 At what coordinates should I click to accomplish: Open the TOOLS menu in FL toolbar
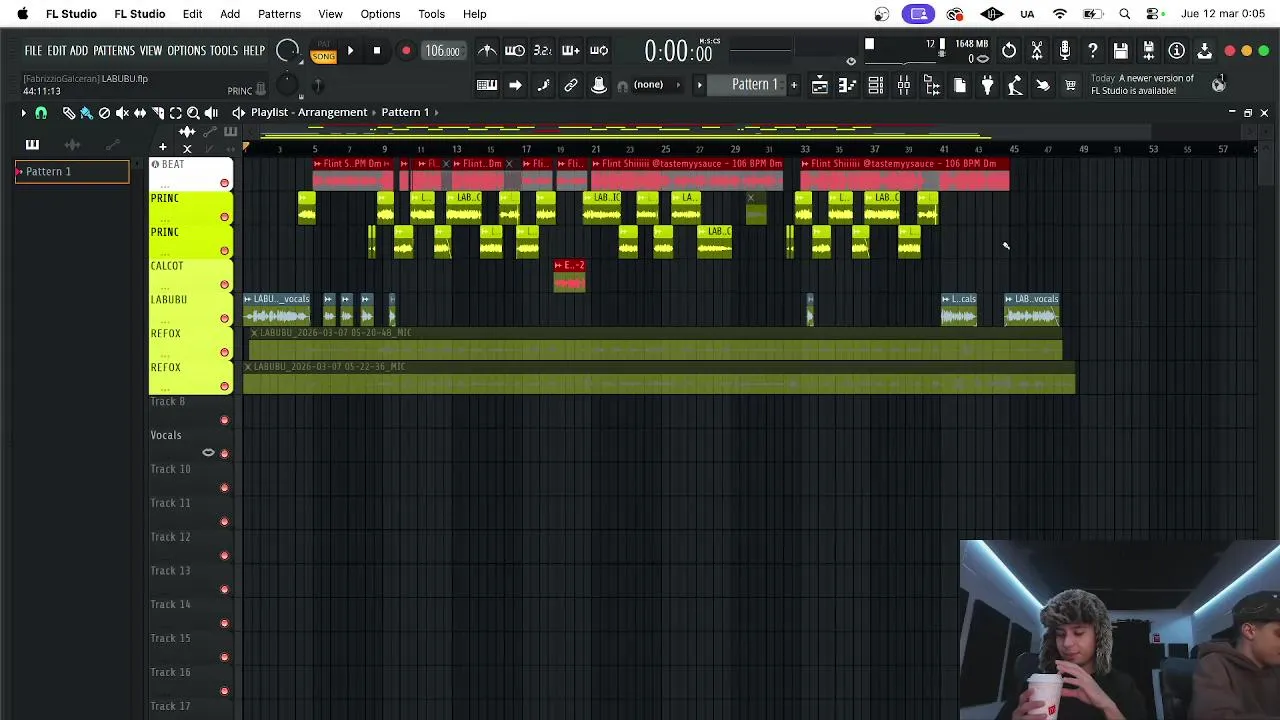224,51
